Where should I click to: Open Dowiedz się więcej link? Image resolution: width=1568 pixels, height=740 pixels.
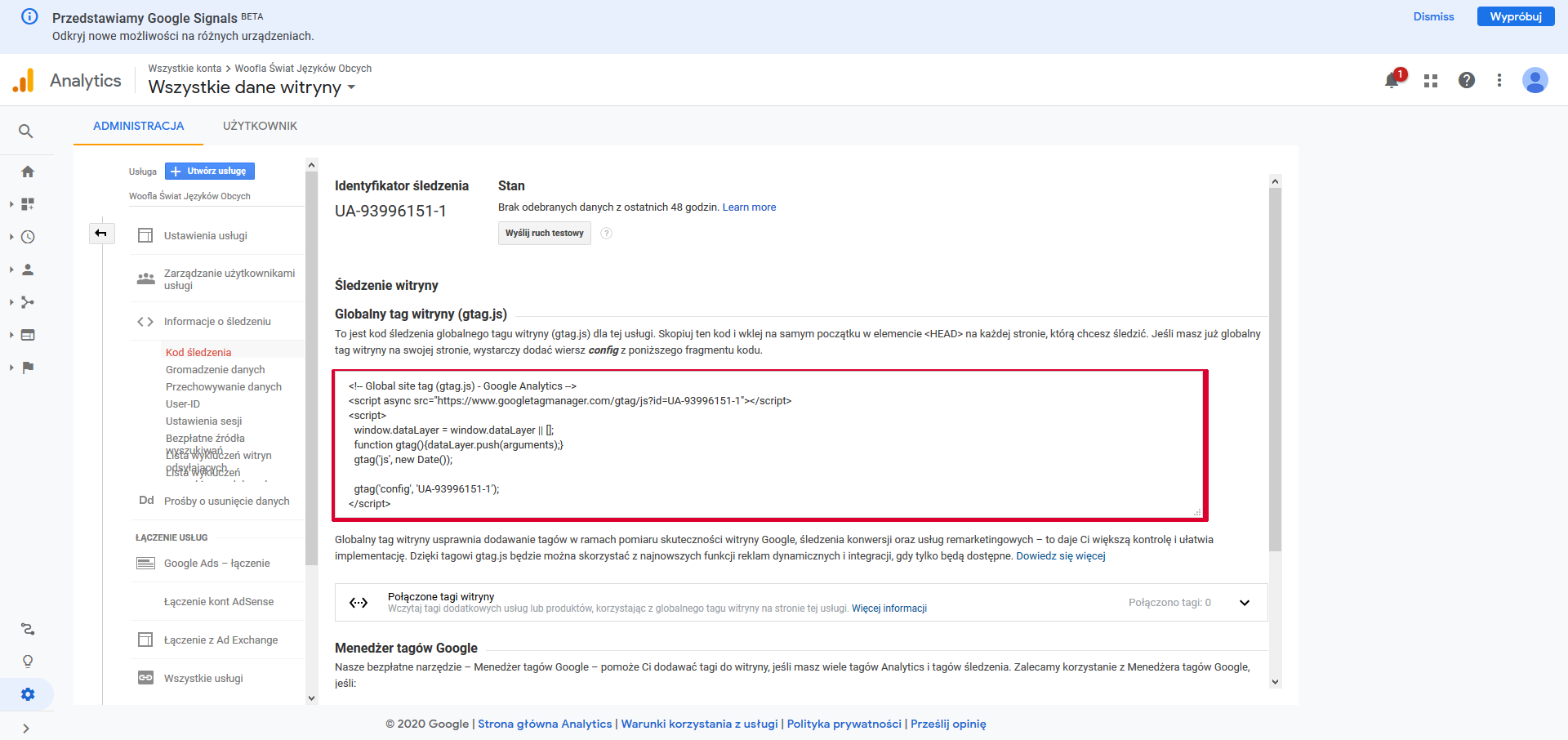click(1061, 556)
